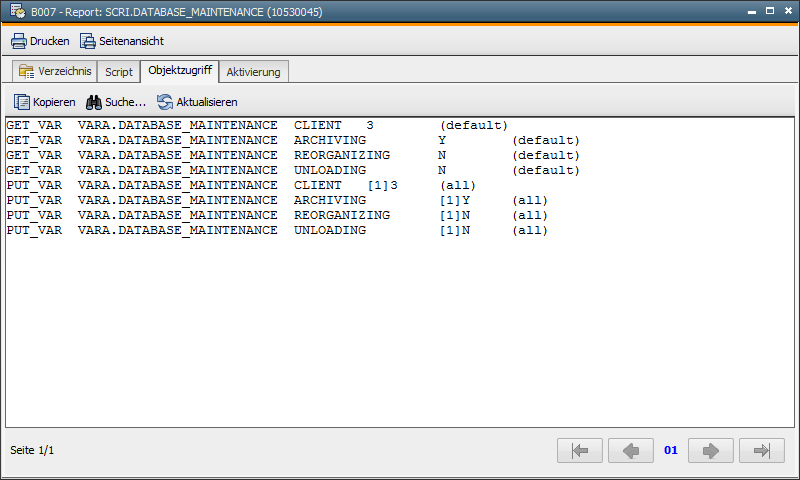800x480 pixels.
Task: Copy report using Kopieren
Action: (44, 102)
